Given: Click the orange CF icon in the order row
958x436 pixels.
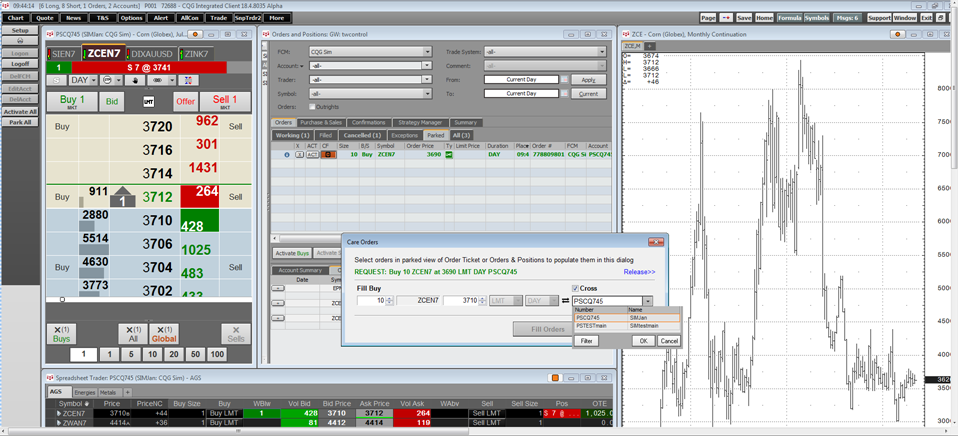Looking at the screenshot, I should tap(327, 155).
